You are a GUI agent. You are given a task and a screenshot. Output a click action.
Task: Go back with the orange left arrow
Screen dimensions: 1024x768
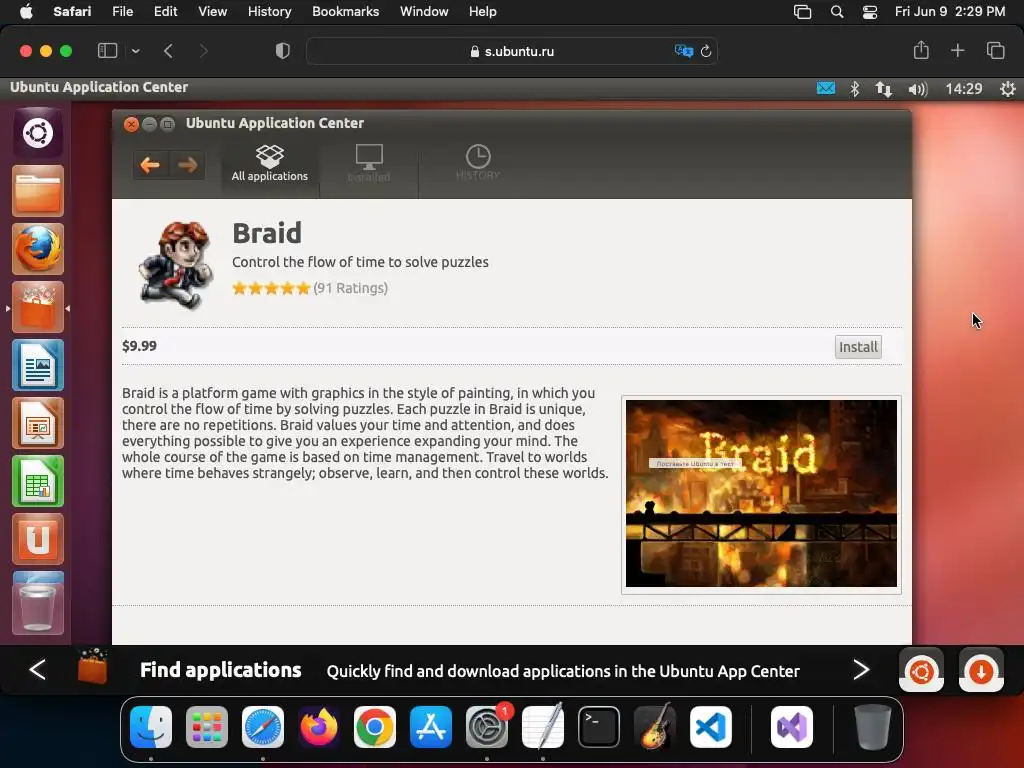coord(150,165)
